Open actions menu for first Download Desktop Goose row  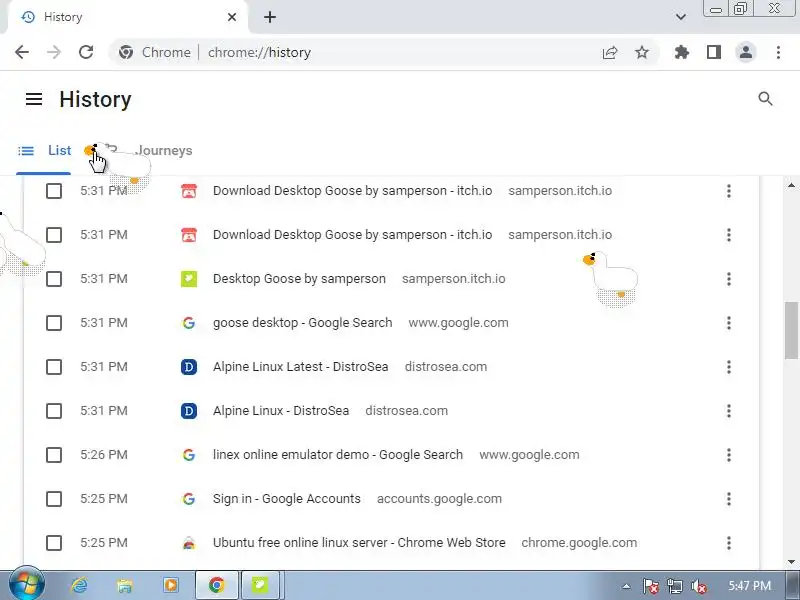[729, 191]
